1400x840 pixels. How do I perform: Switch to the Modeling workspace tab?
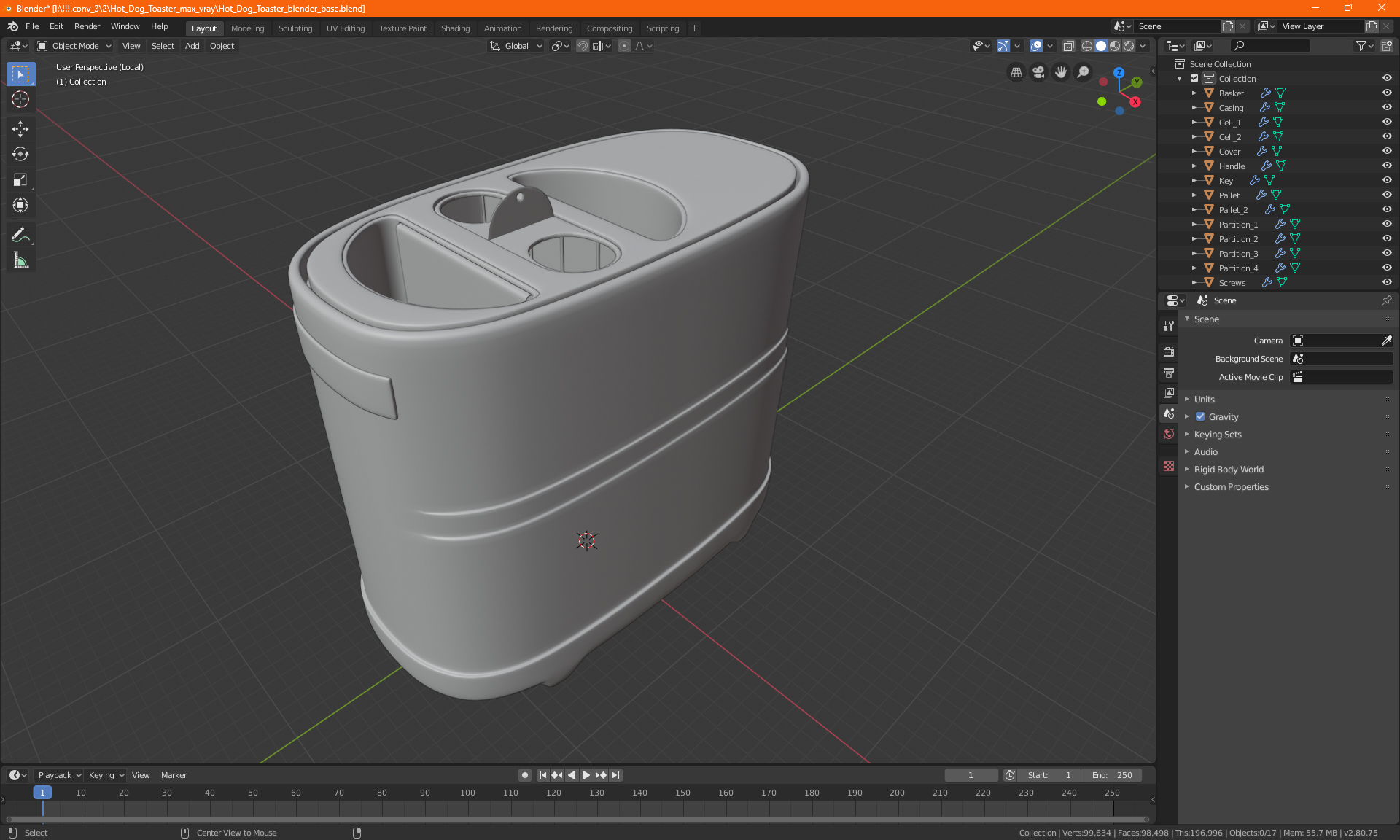(x=247, y=28)
